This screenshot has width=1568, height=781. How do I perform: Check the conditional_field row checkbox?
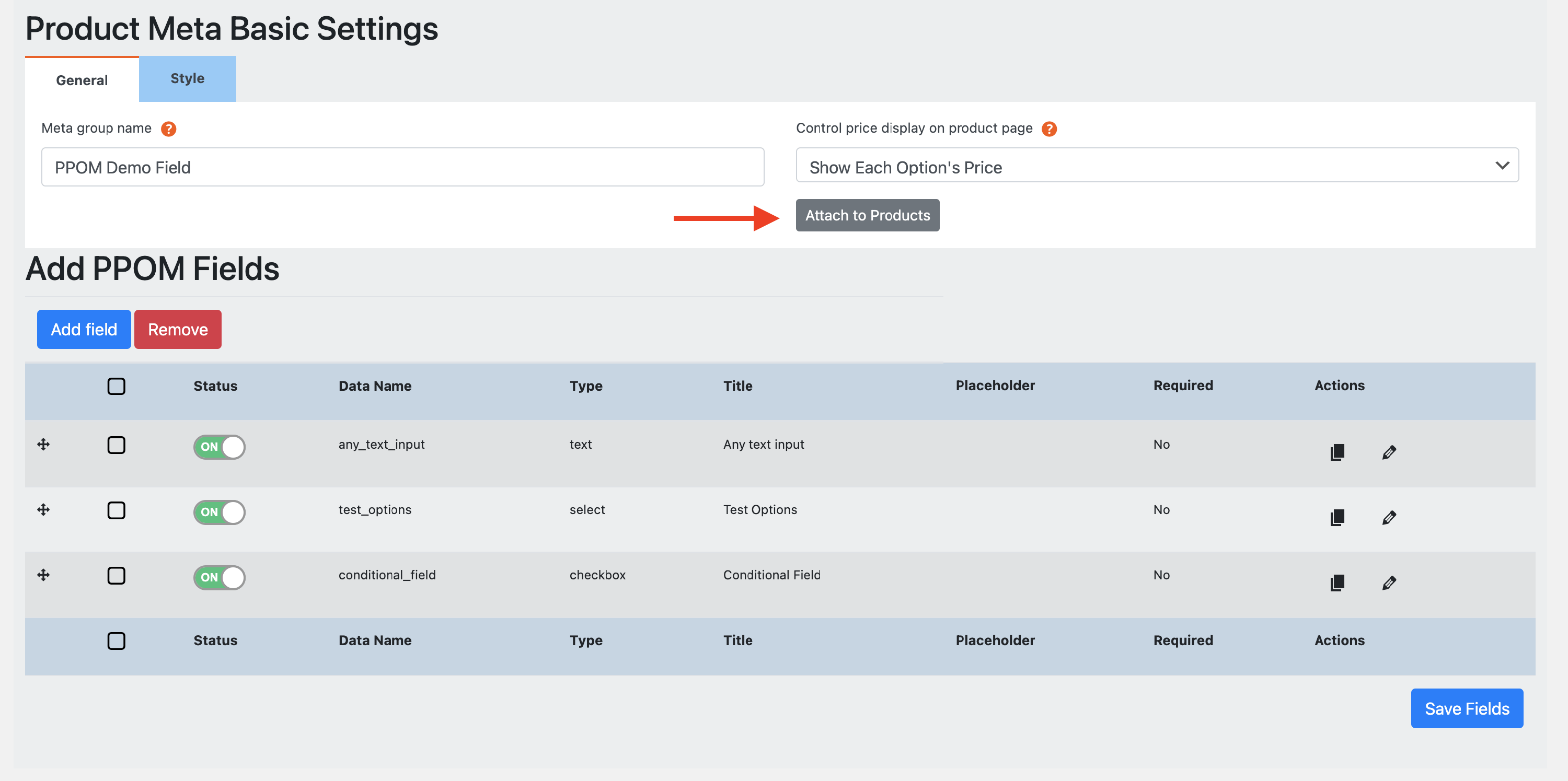point(116,575)
